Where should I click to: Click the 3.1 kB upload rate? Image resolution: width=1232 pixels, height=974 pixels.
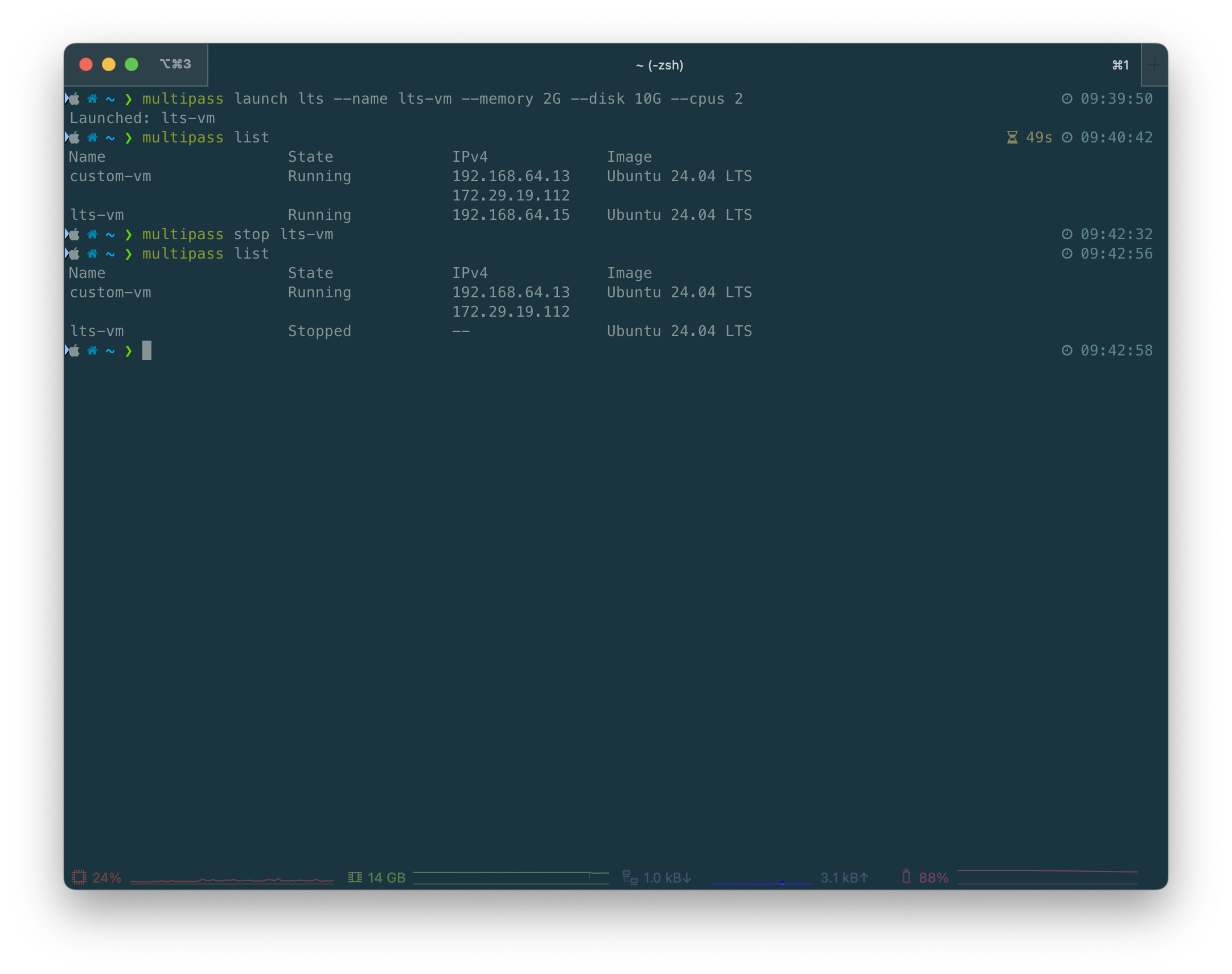click(844, 878)
